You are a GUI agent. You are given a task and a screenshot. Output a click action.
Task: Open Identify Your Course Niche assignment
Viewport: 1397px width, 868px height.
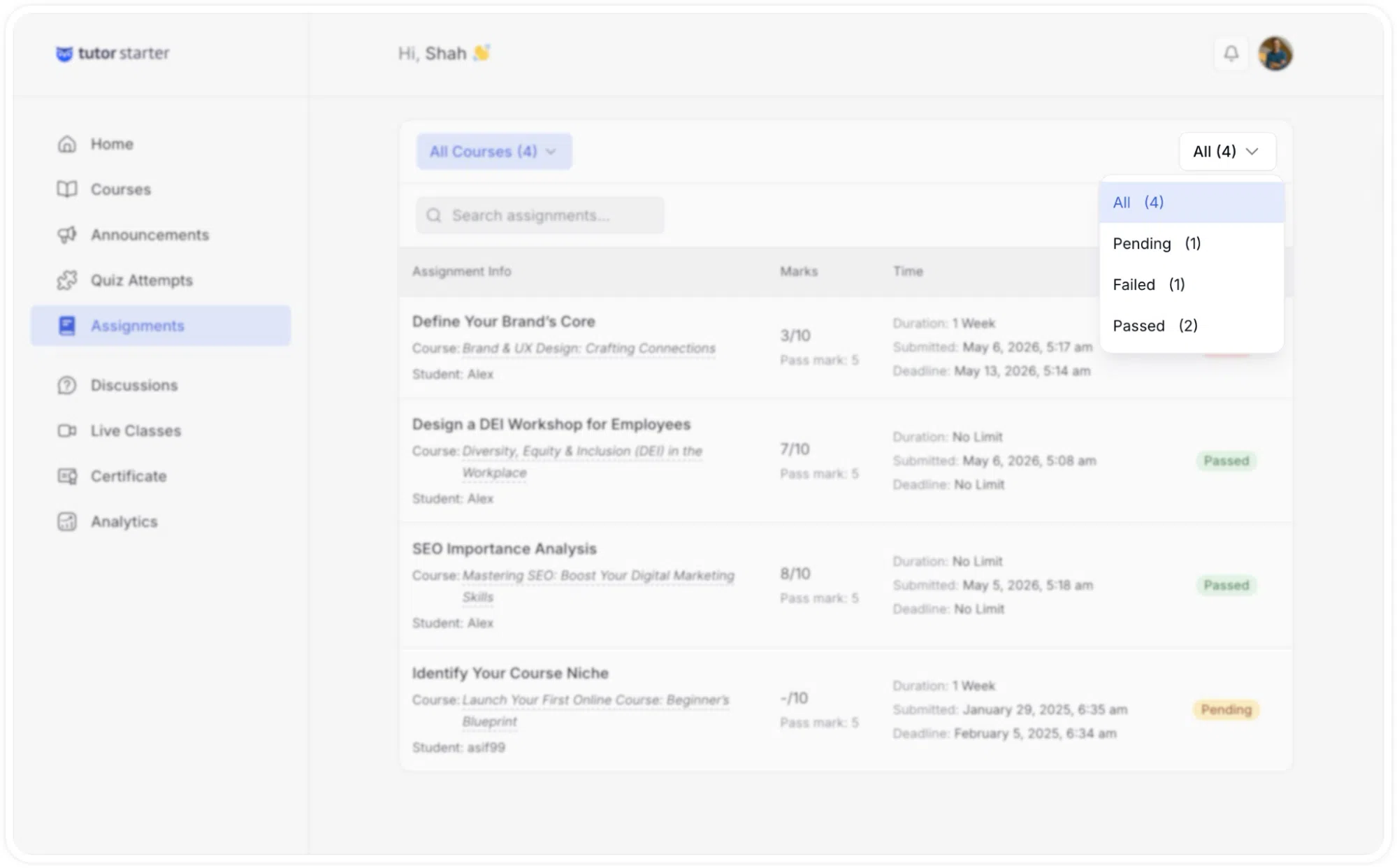(510, 673)
